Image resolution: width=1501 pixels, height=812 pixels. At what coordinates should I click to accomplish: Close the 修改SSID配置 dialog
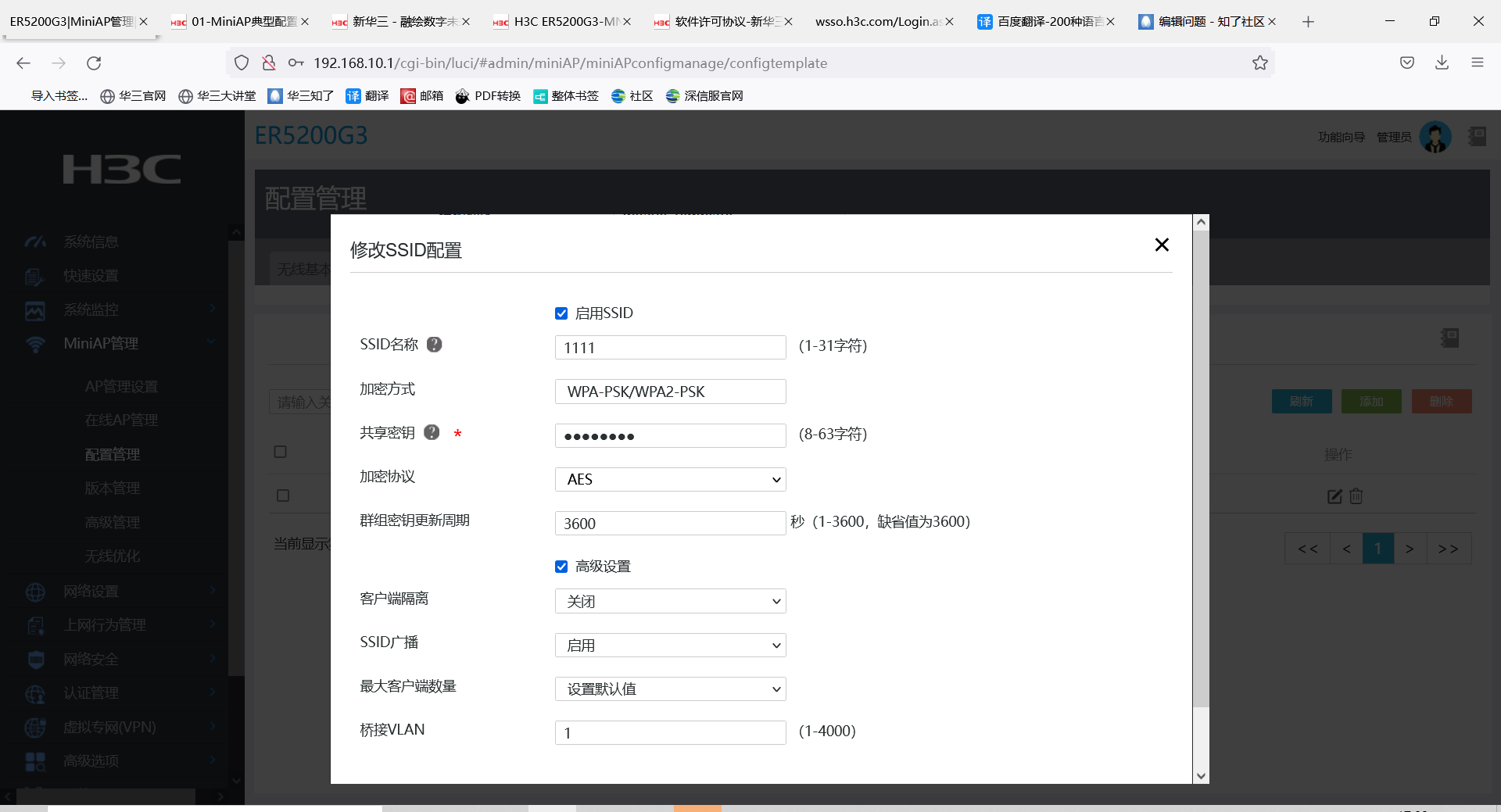click(x=1162, y=245)
